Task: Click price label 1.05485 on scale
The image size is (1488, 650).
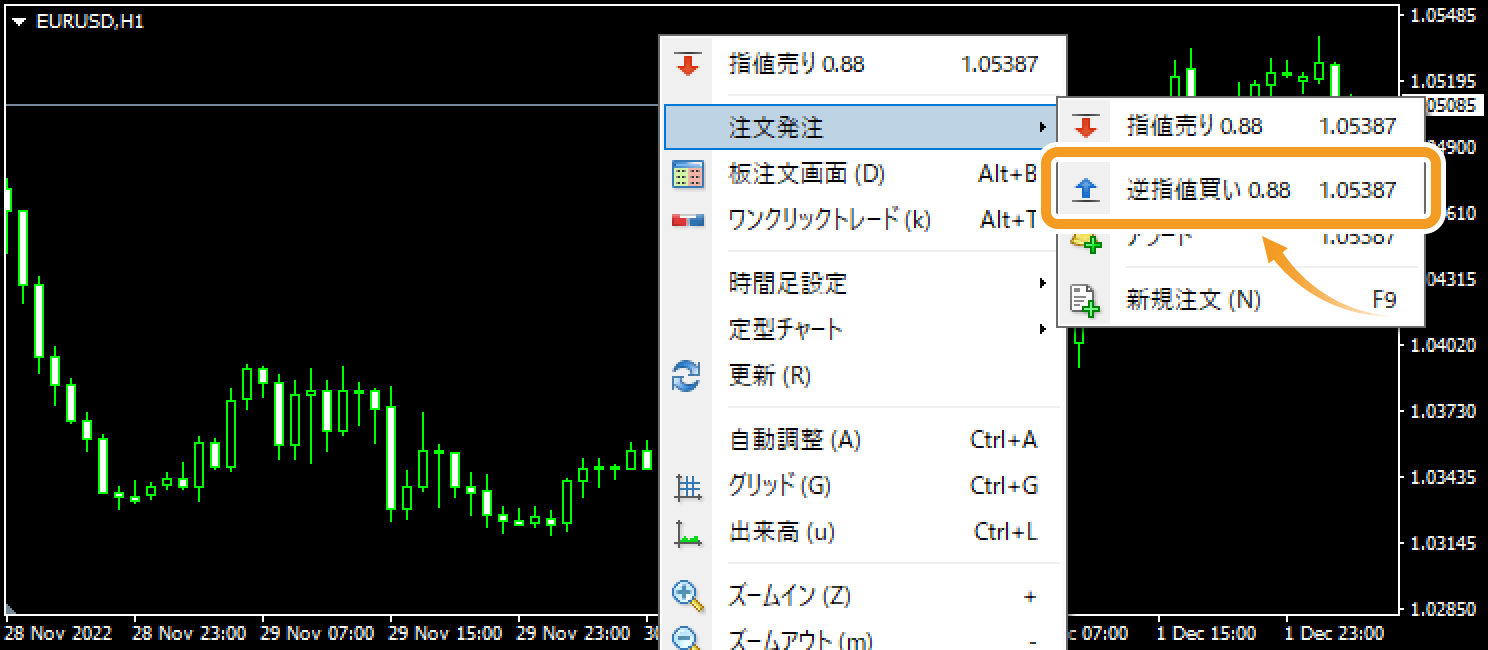Action: click(1444, 16)
